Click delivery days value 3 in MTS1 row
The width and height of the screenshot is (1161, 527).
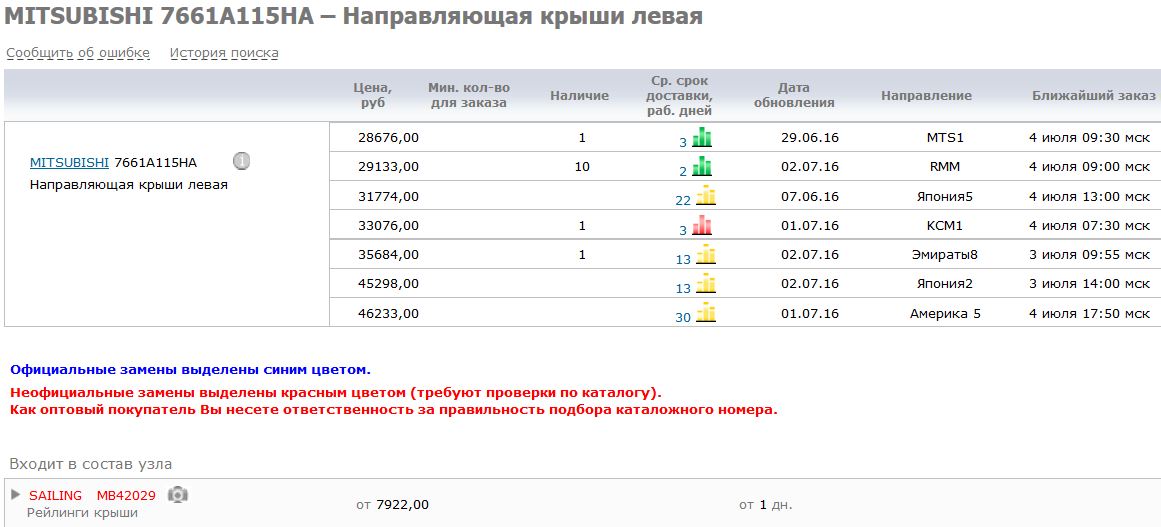click(683, 142)
